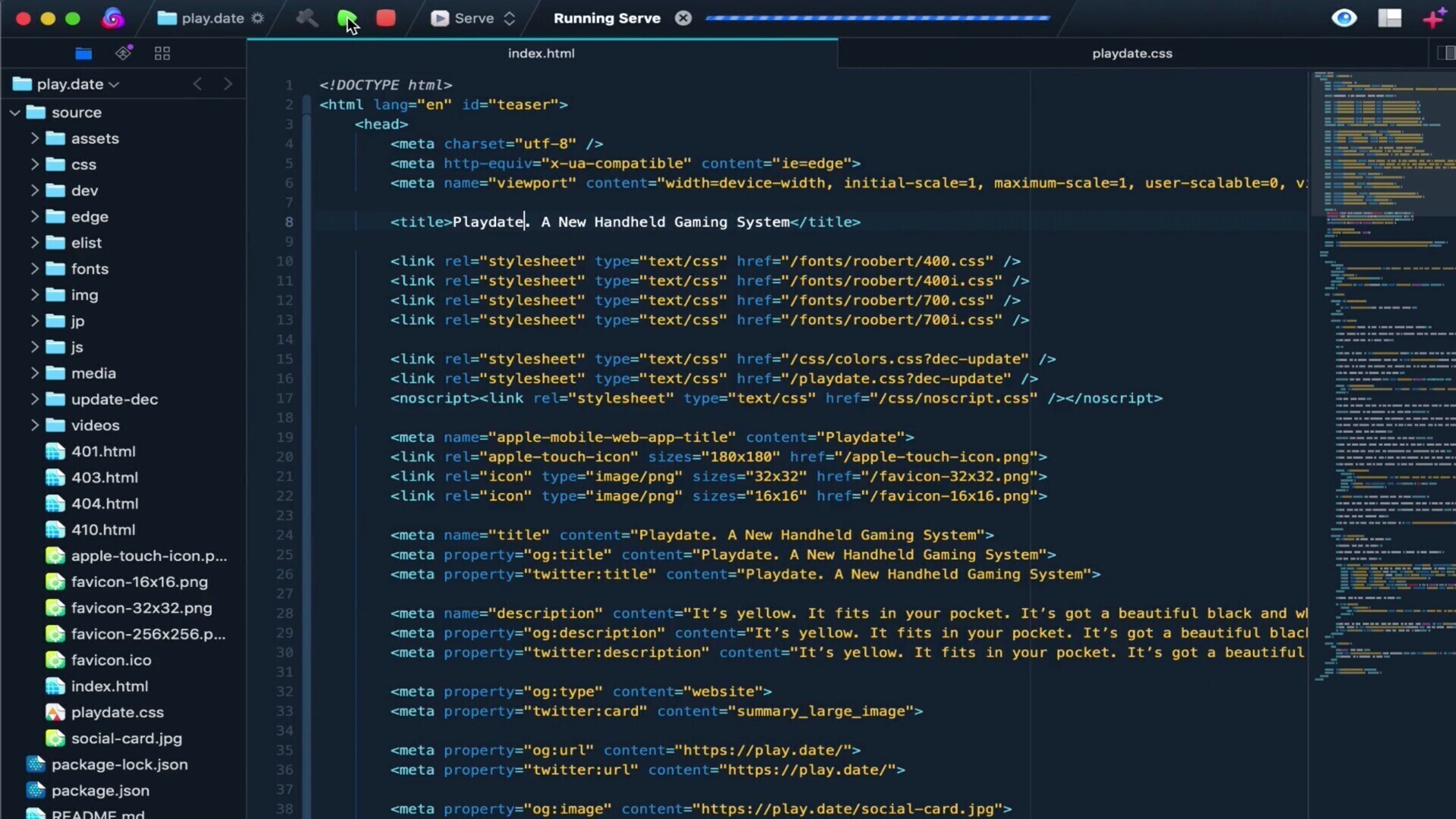The height and width of the screenshot is (819, 1456).
Task: Select the index.html tab
Action: (541, 52)
